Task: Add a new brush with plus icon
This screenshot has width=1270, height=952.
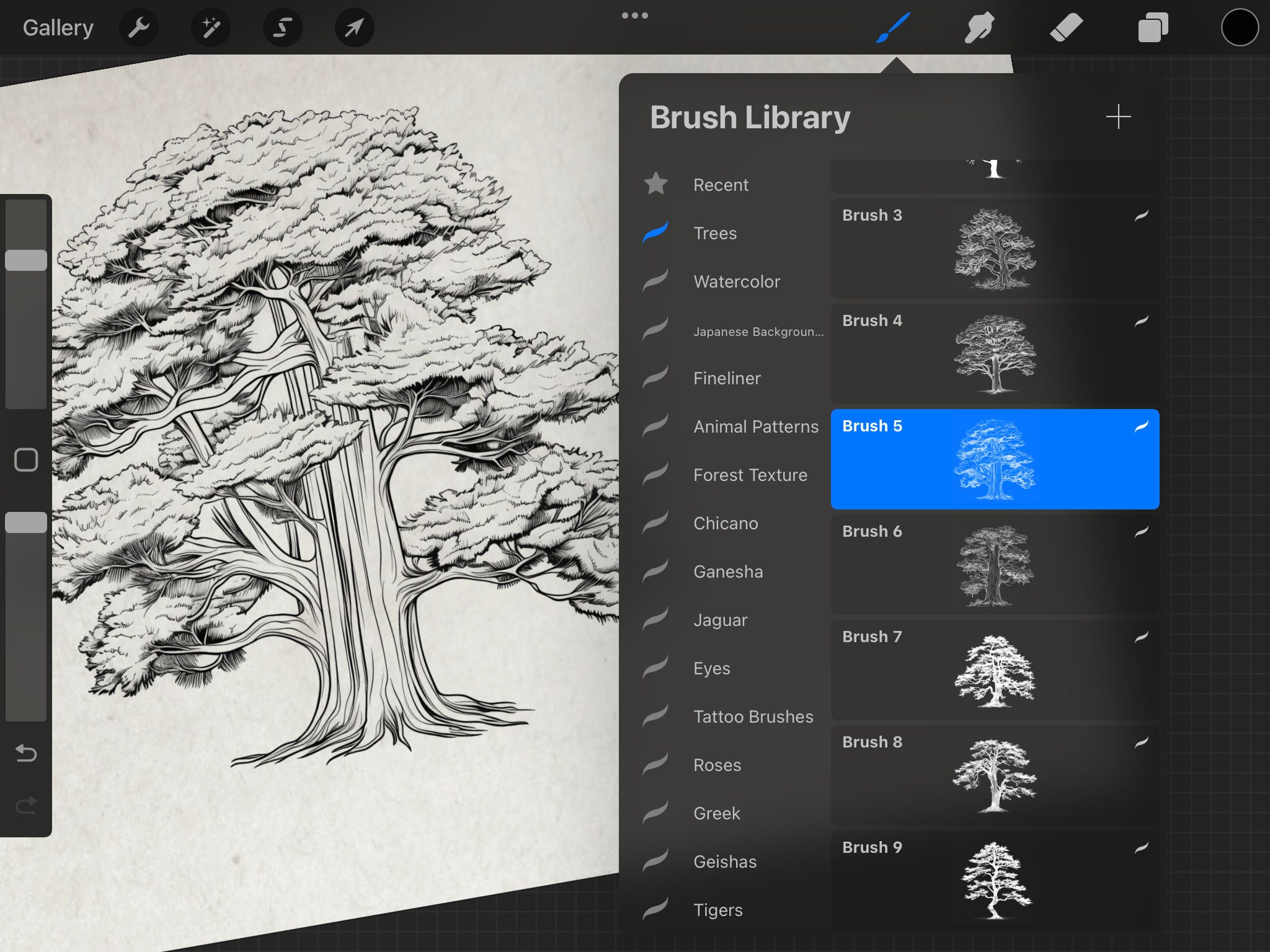Action: point(1119,117)
